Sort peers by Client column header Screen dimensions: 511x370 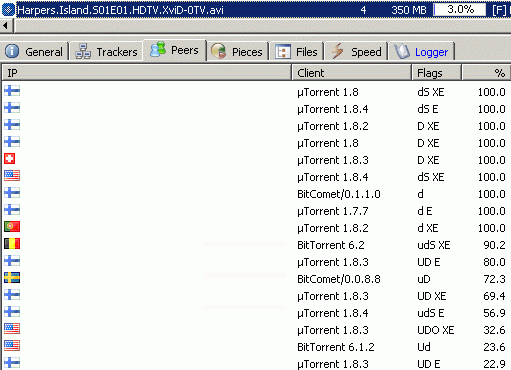352,73
